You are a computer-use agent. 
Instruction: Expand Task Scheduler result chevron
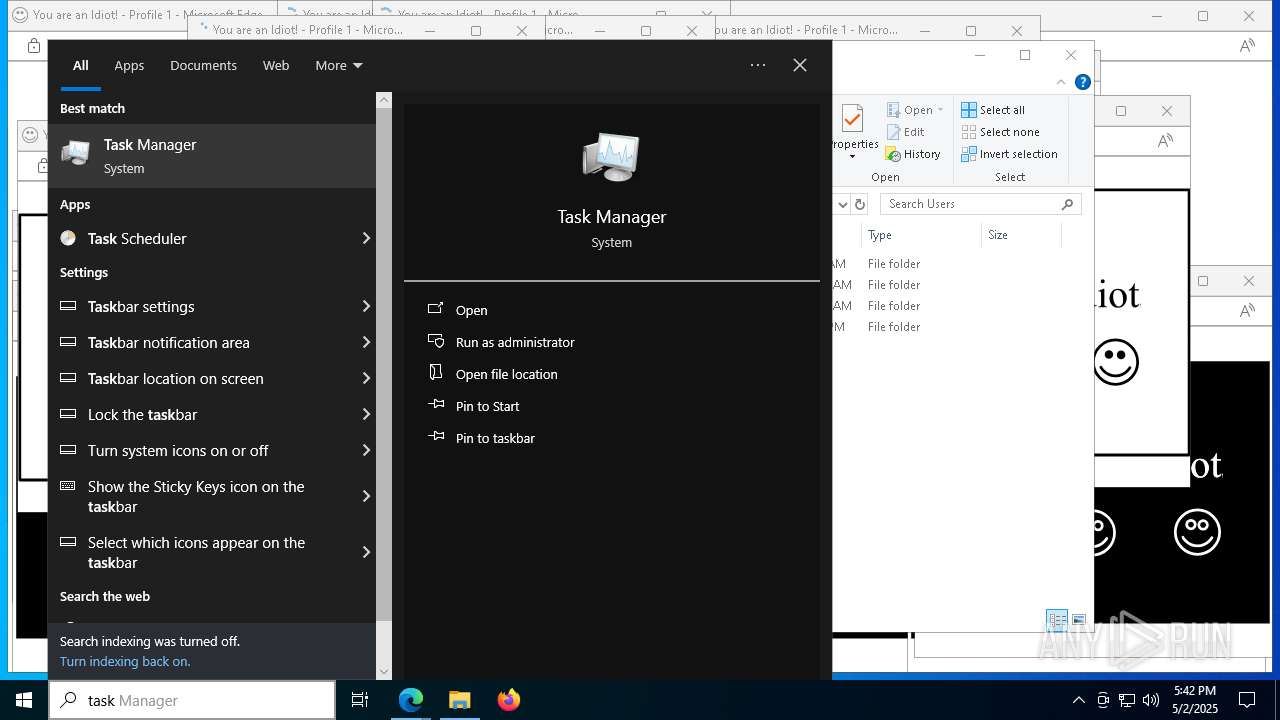click(366, 238)
